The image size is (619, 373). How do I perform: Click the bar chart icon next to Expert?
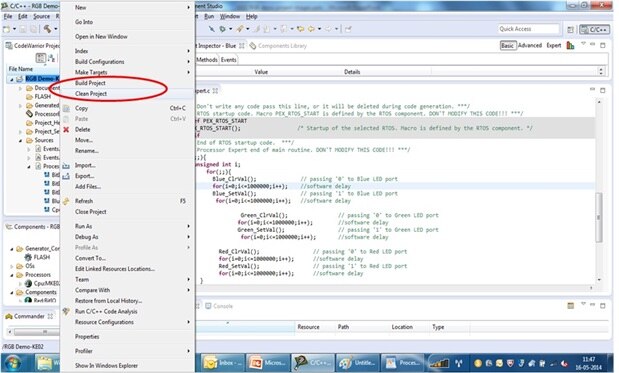570,45
